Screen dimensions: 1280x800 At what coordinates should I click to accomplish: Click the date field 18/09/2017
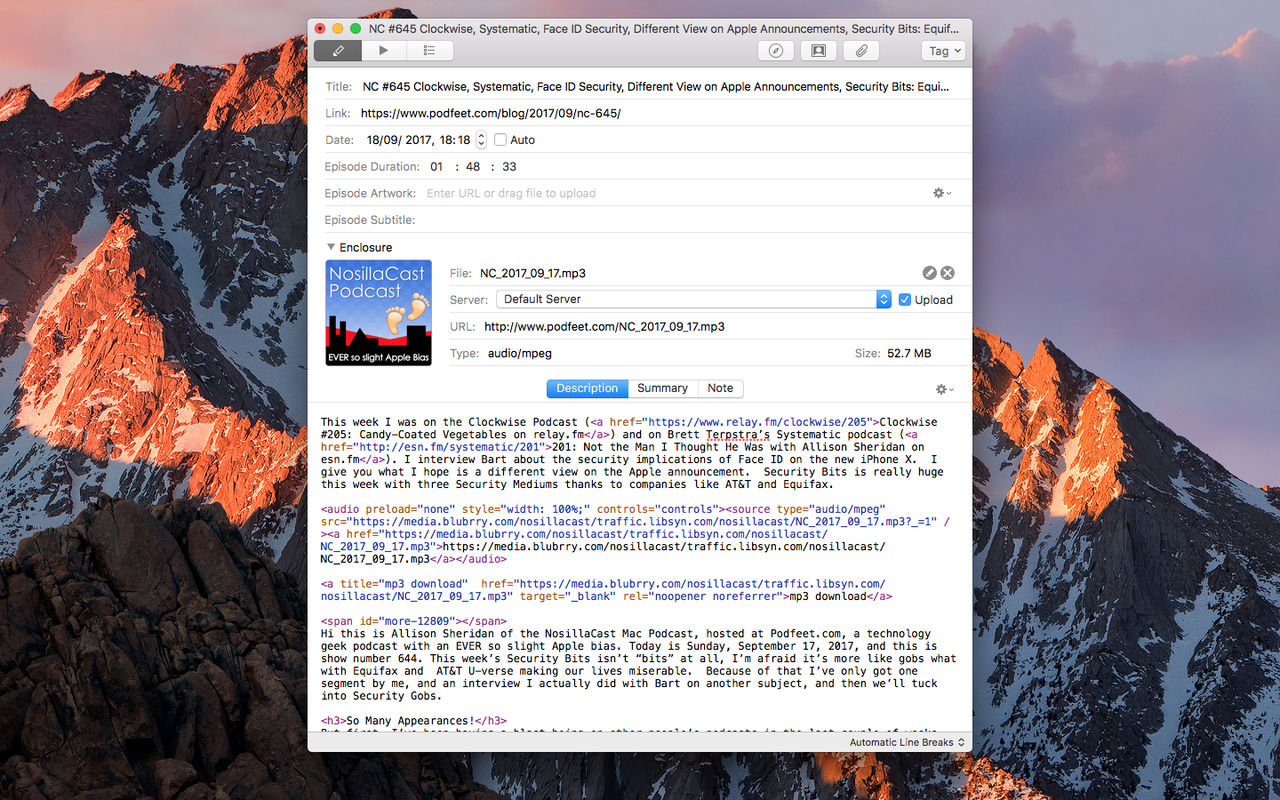click(x=418, y=140)
